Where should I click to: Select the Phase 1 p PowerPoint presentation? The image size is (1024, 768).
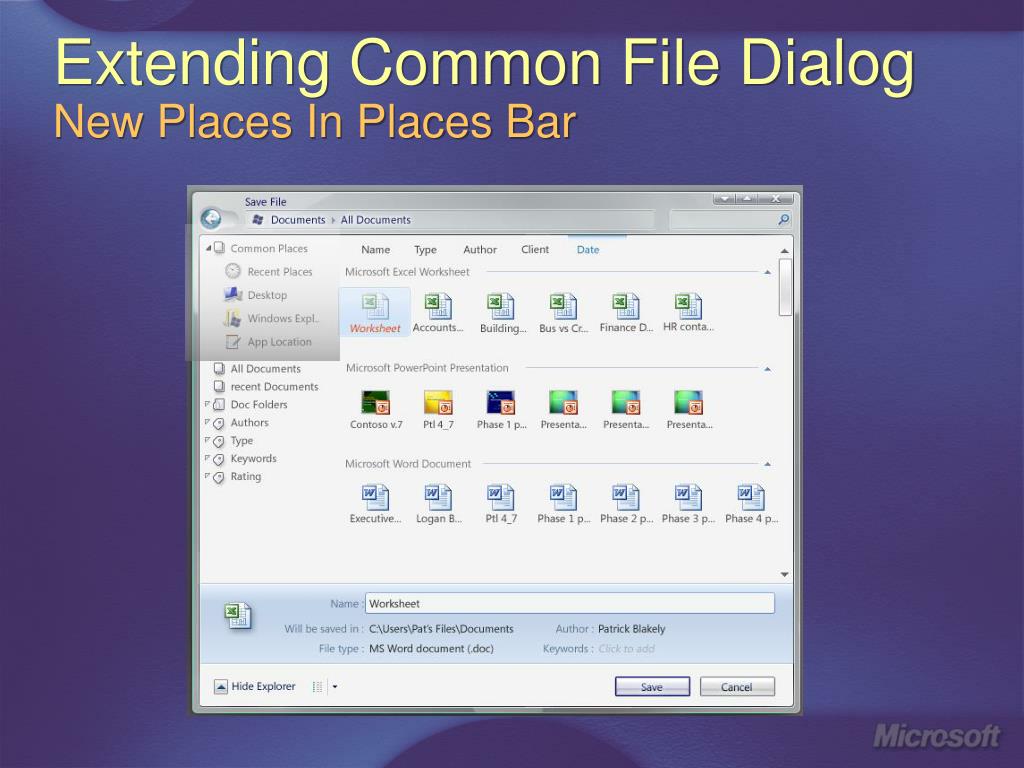click(x=501, y=410)
